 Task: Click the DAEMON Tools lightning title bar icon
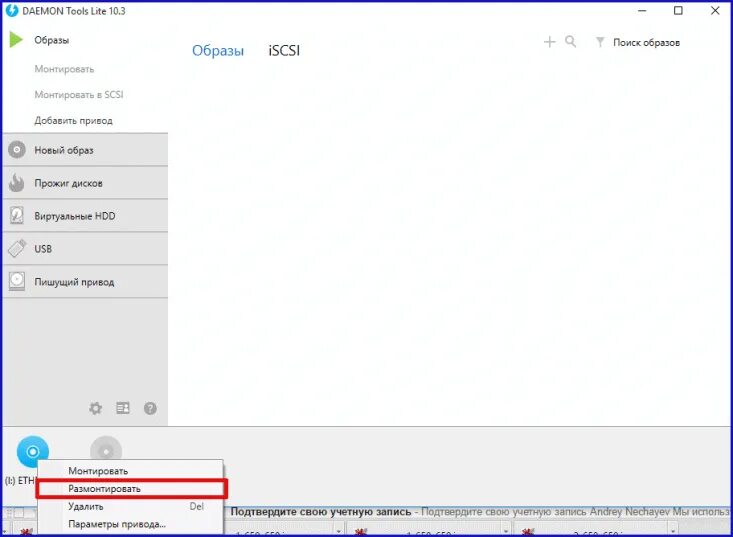[x=12, y=10]
